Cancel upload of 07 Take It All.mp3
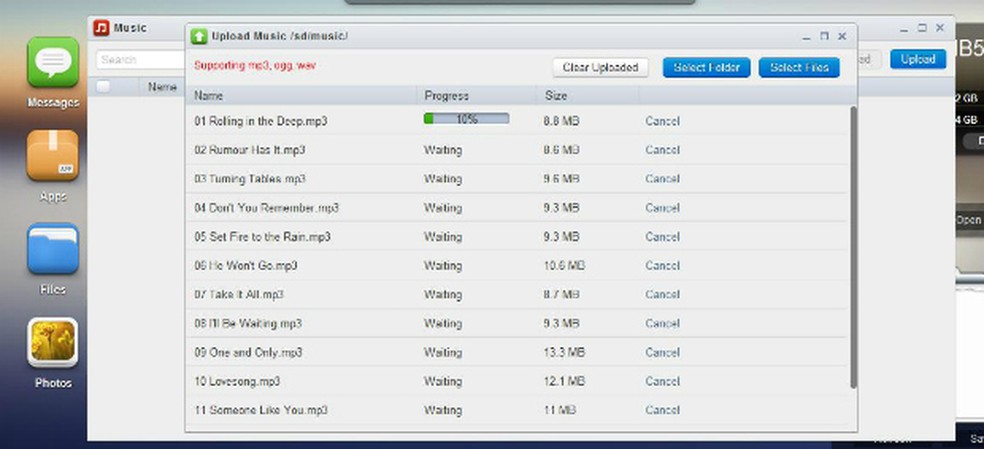Screen dimensions: 984x449 tap(662, 295)
